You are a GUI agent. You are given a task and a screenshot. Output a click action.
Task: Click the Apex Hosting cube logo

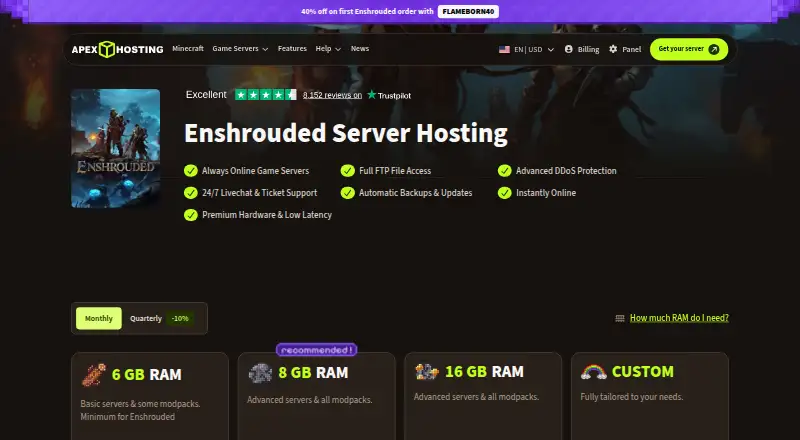107,49
